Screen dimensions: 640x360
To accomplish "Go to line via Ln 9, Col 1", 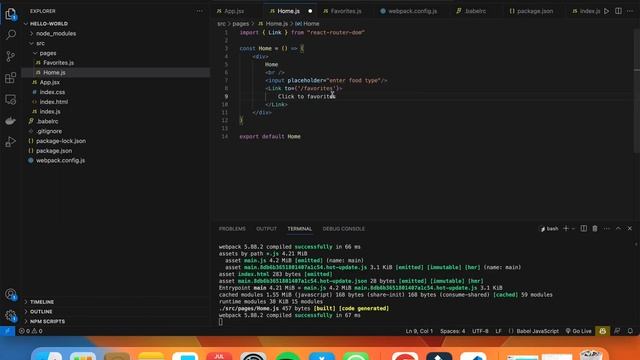I will click(x=419, y=331).
